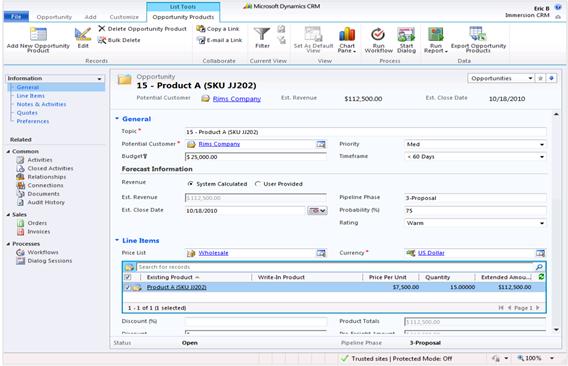Click the green refresh icon in the grid
Viewport: 568px width, 366px height.
pos(541,277)
